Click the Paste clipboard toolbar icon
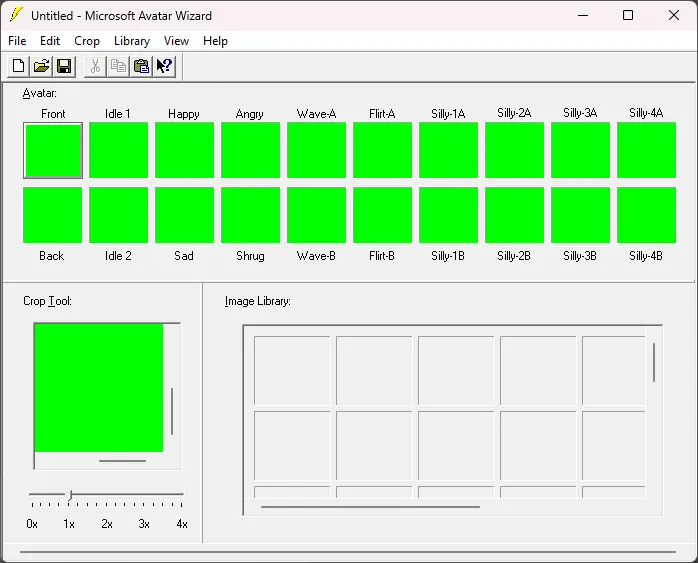Image resolution: width=698 pixels, height=563 pixels. click(x=141, y=66)
